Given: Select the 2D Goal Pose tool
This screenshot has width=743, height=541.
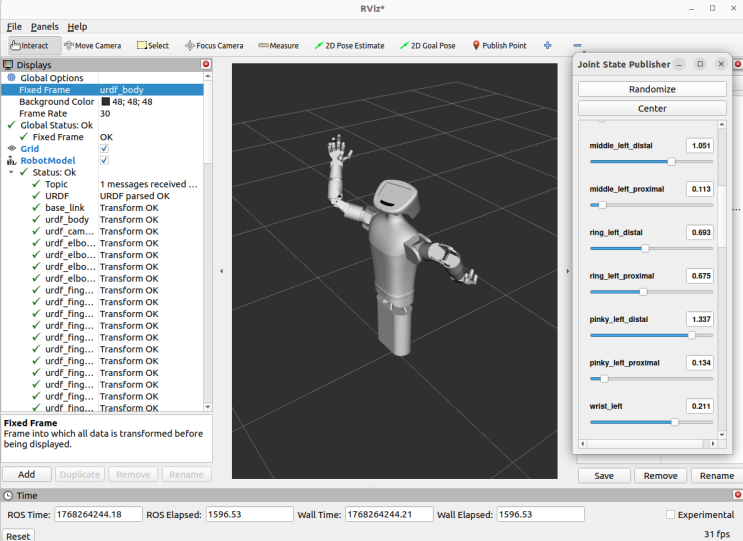Looking at the screenshot, I should point(428,45).
